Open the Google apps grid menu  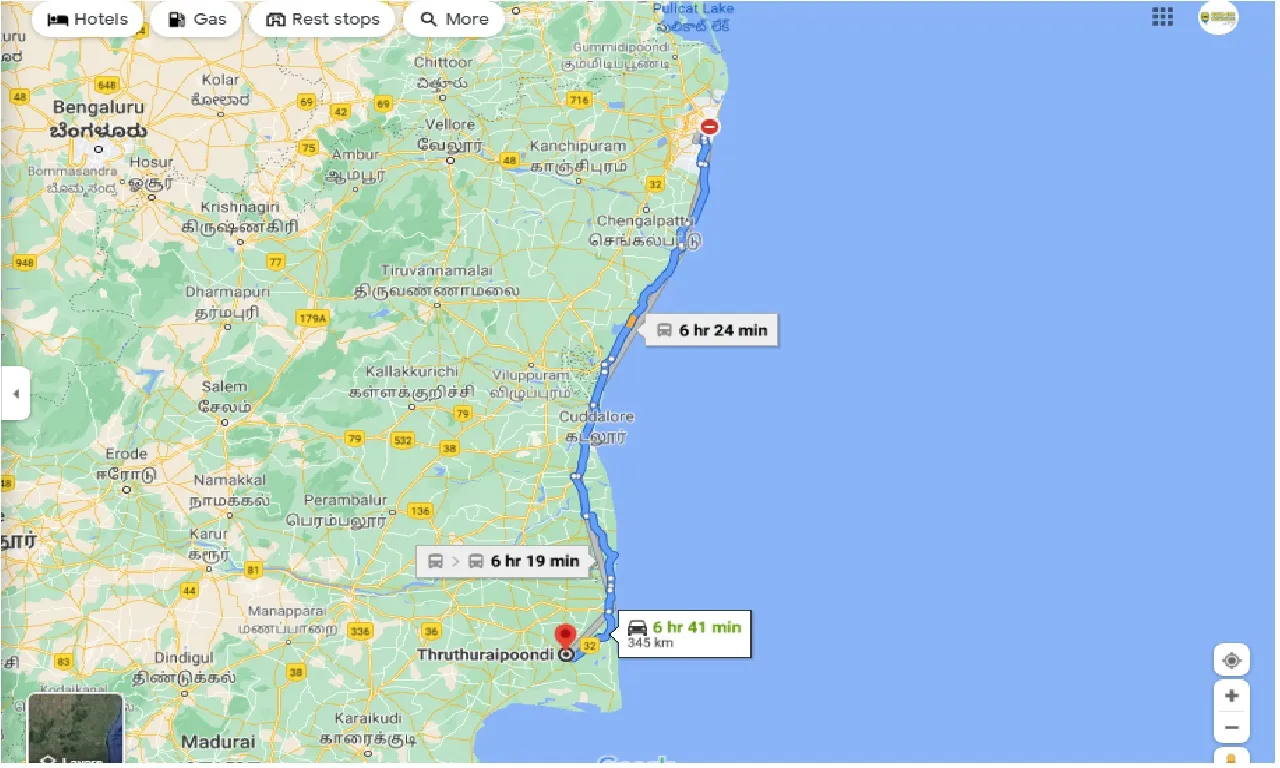click(1162, 17)
